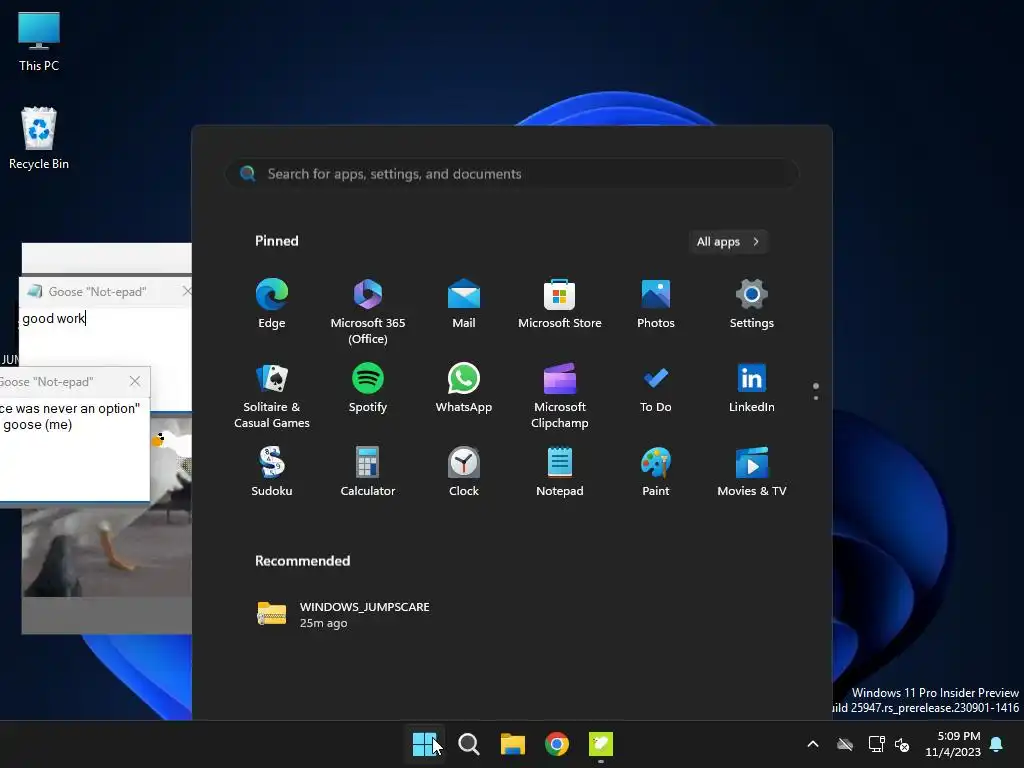Image resolution: width=1024 pixels, height=768 pixels.
Task: Open the notifications bell icon
Action: [997, 744]
